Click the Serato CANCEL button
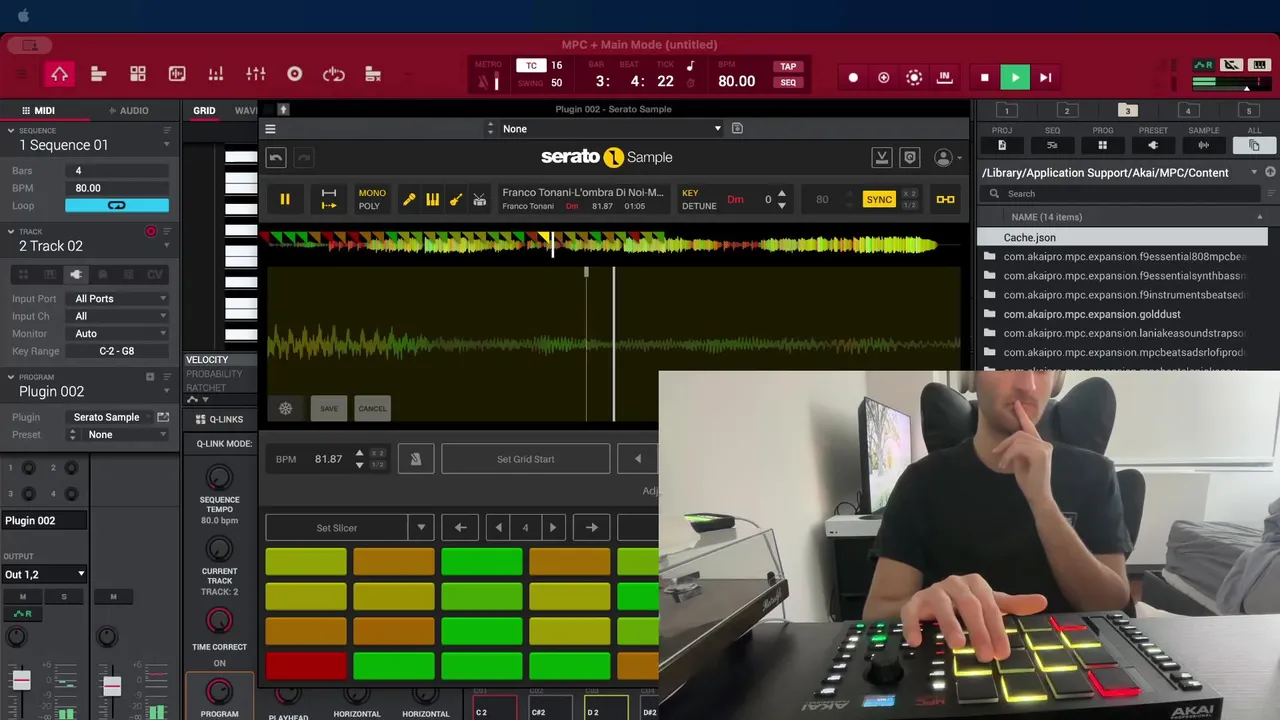1280x720 pixels. 372,408
